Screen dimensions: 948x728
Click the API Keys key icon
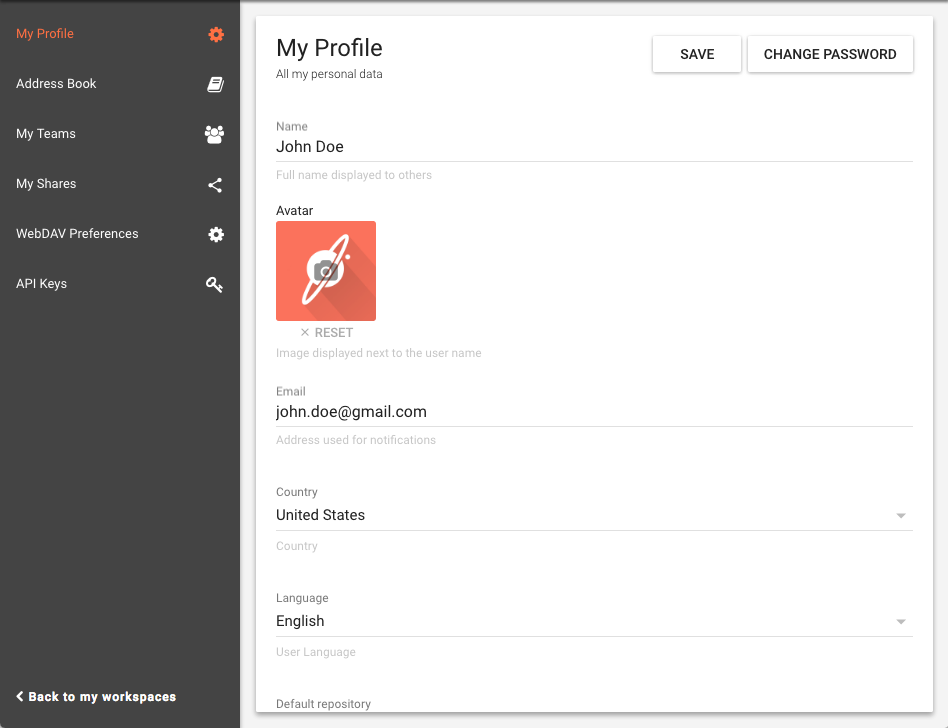[x=214, y=285]
